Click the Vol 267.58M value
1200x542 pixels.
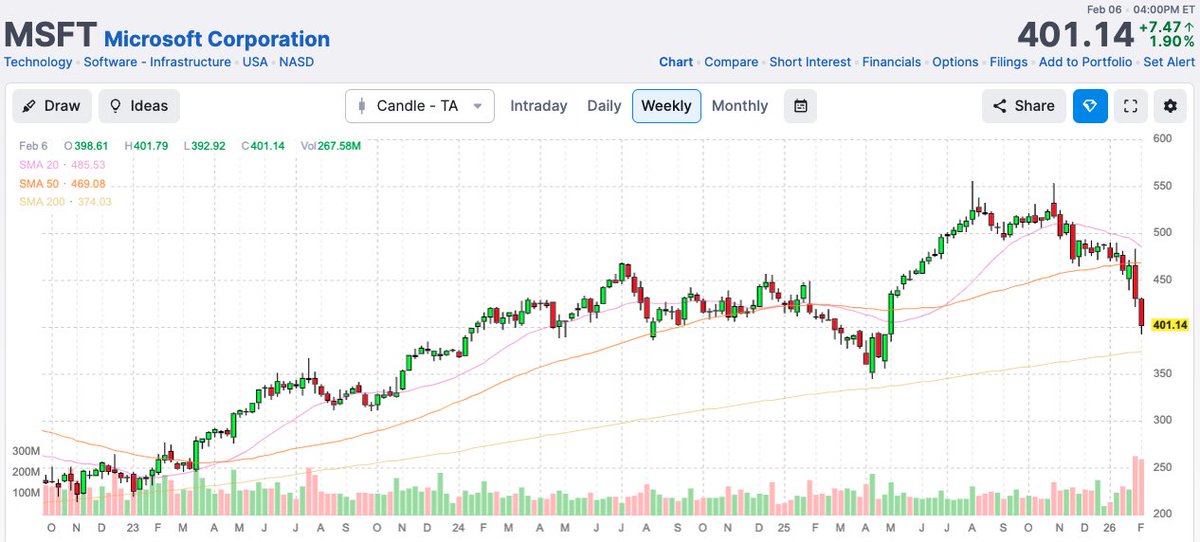click(331, 146)
